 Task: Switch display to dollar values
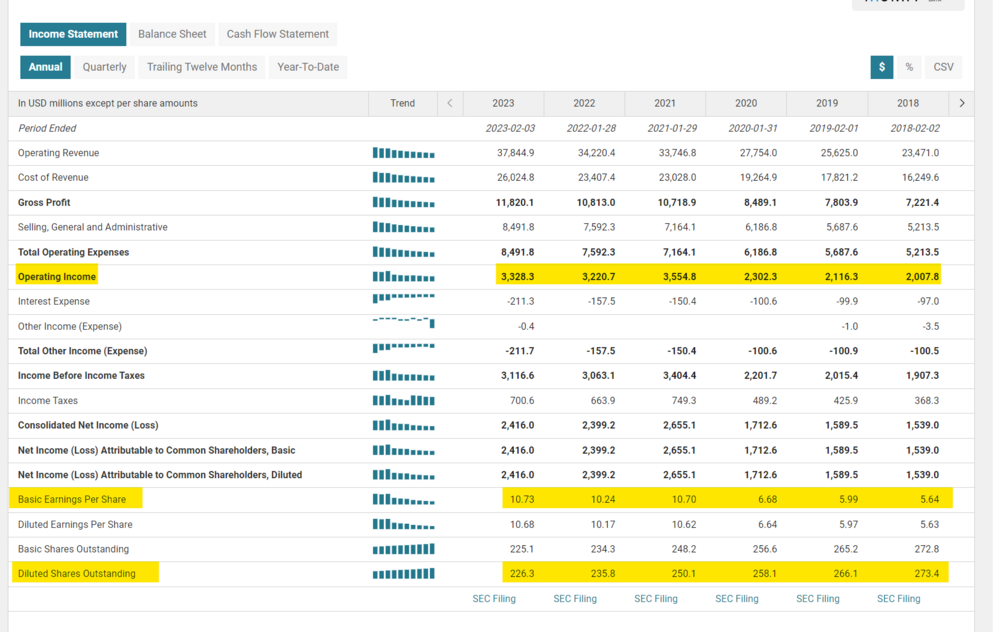[x=881, y=67]
